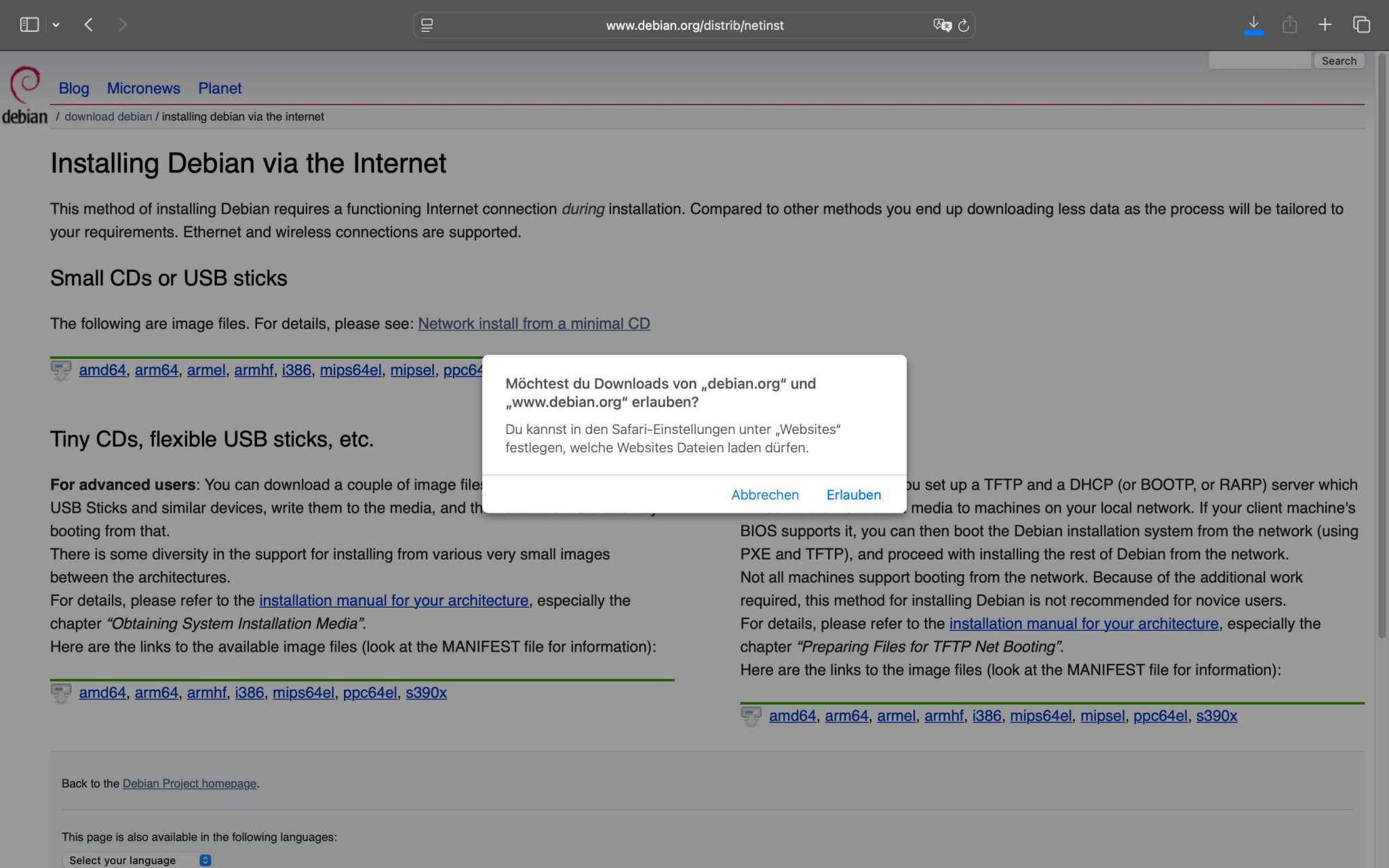This screenshot has width=1389, height=868.
Task: Open the page reader menu icon in address bar
Action: tap(427, 25)
